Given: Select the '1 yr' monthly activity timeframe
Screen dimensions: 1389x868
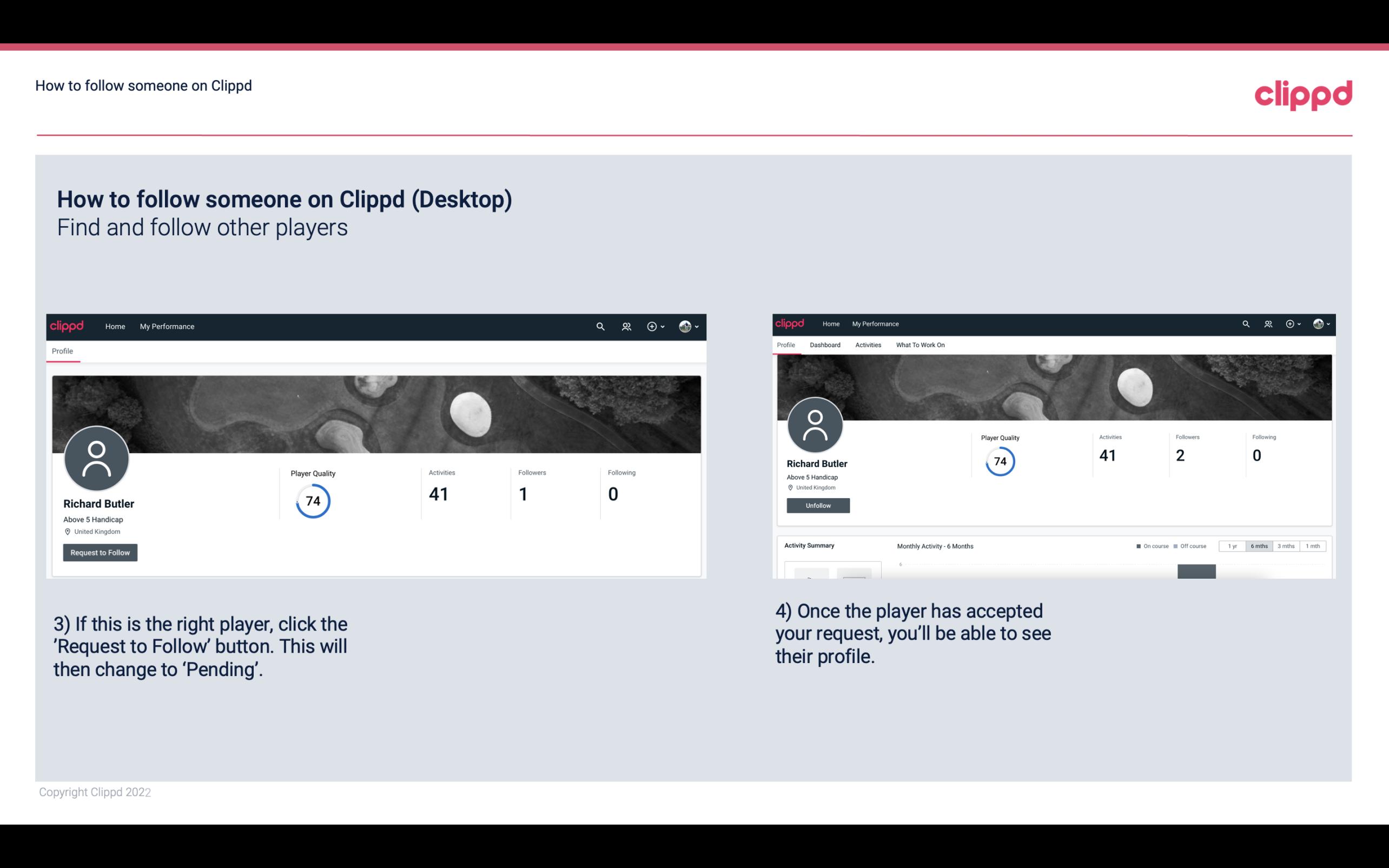Looking at the screenshot, I should click(1233, 545).
